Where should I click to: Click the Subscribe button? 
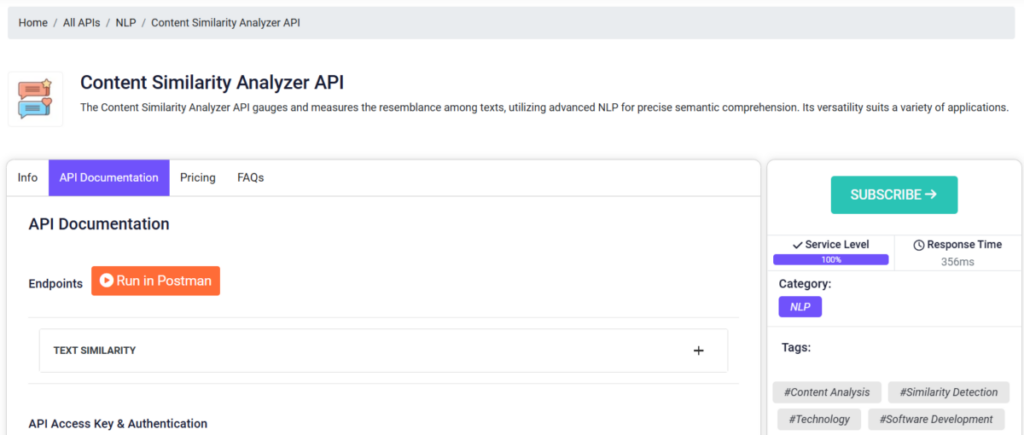894,195
